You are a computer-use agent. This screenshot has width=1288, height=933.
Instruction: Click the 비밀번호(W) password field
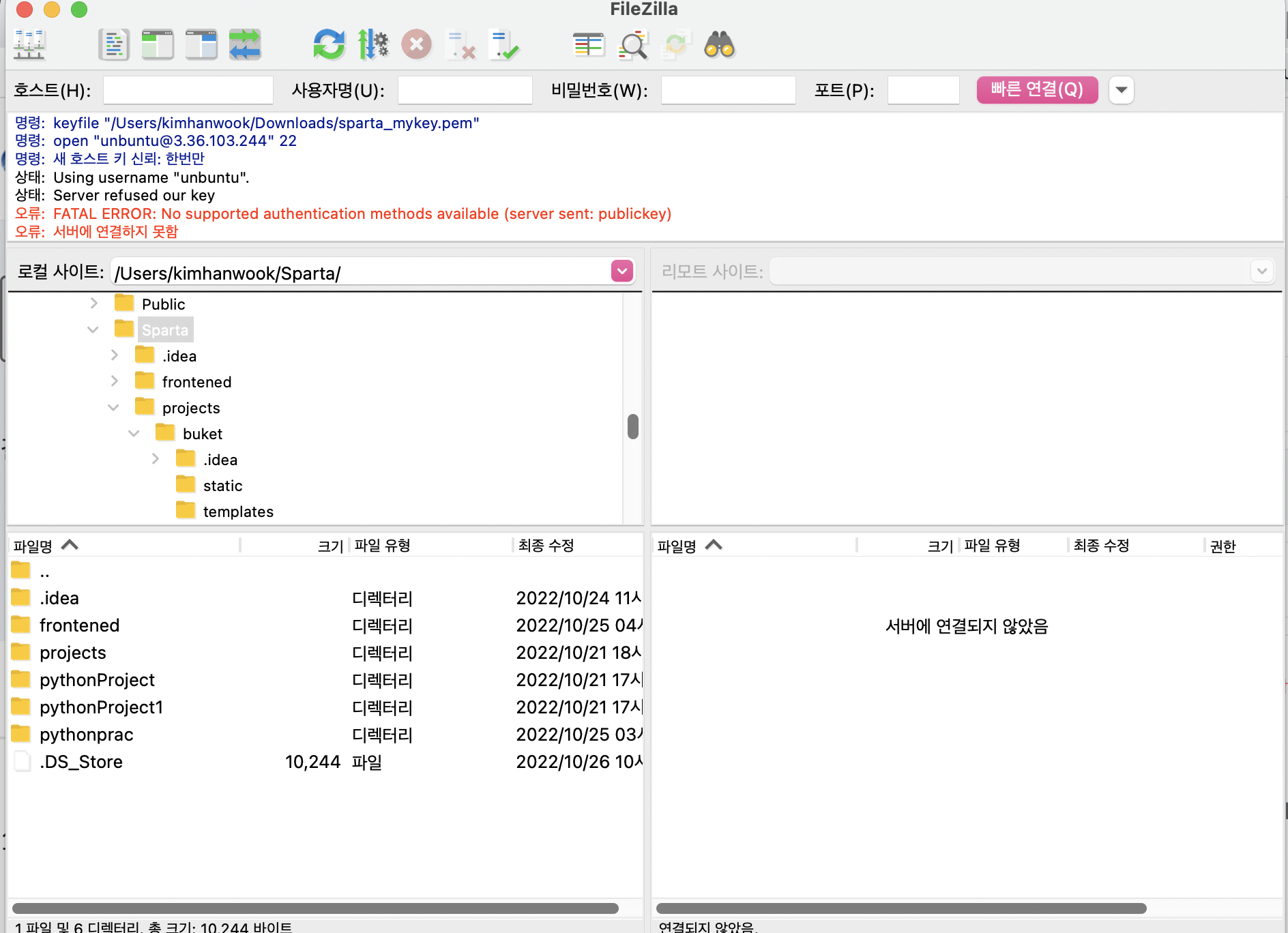pos(729,90)
